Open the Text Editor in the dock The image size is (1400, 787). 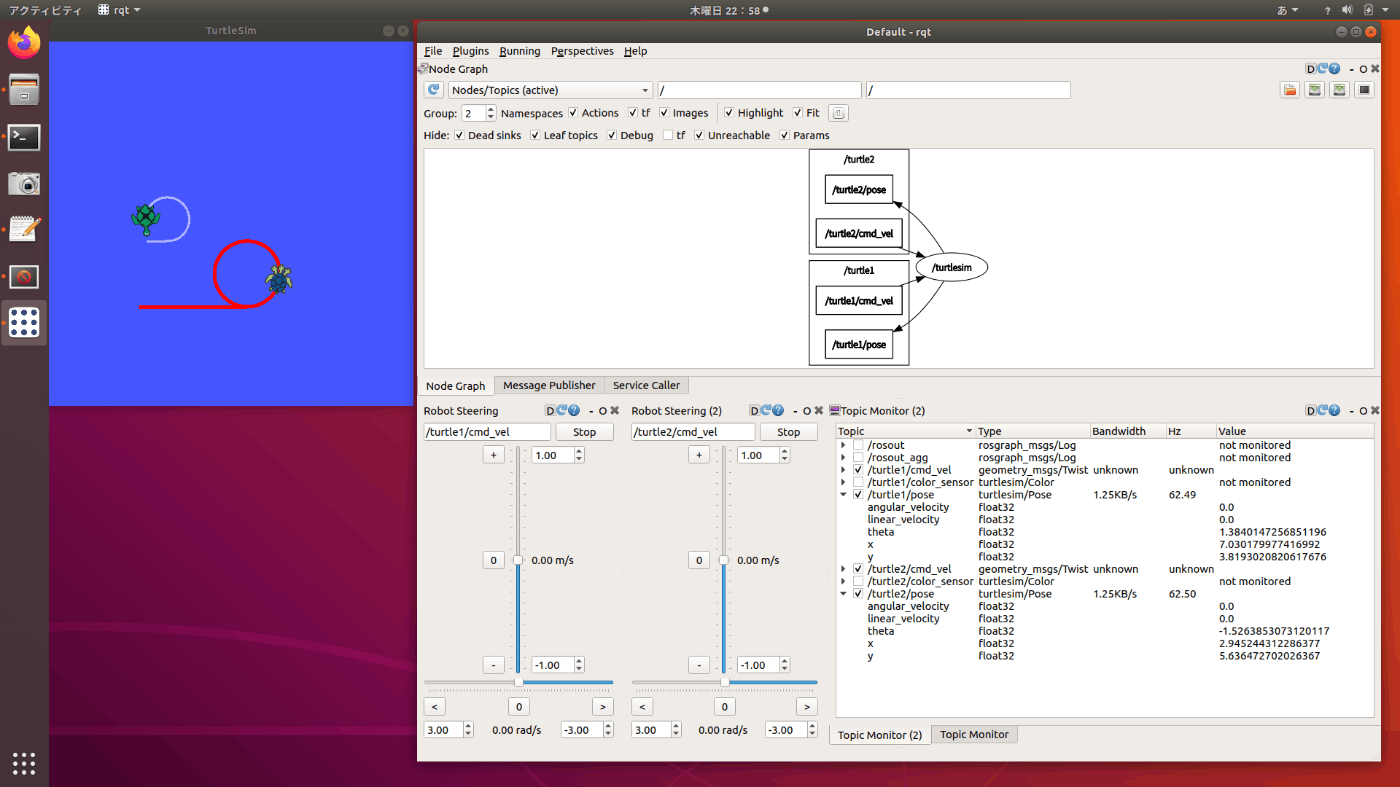point(24,229)
